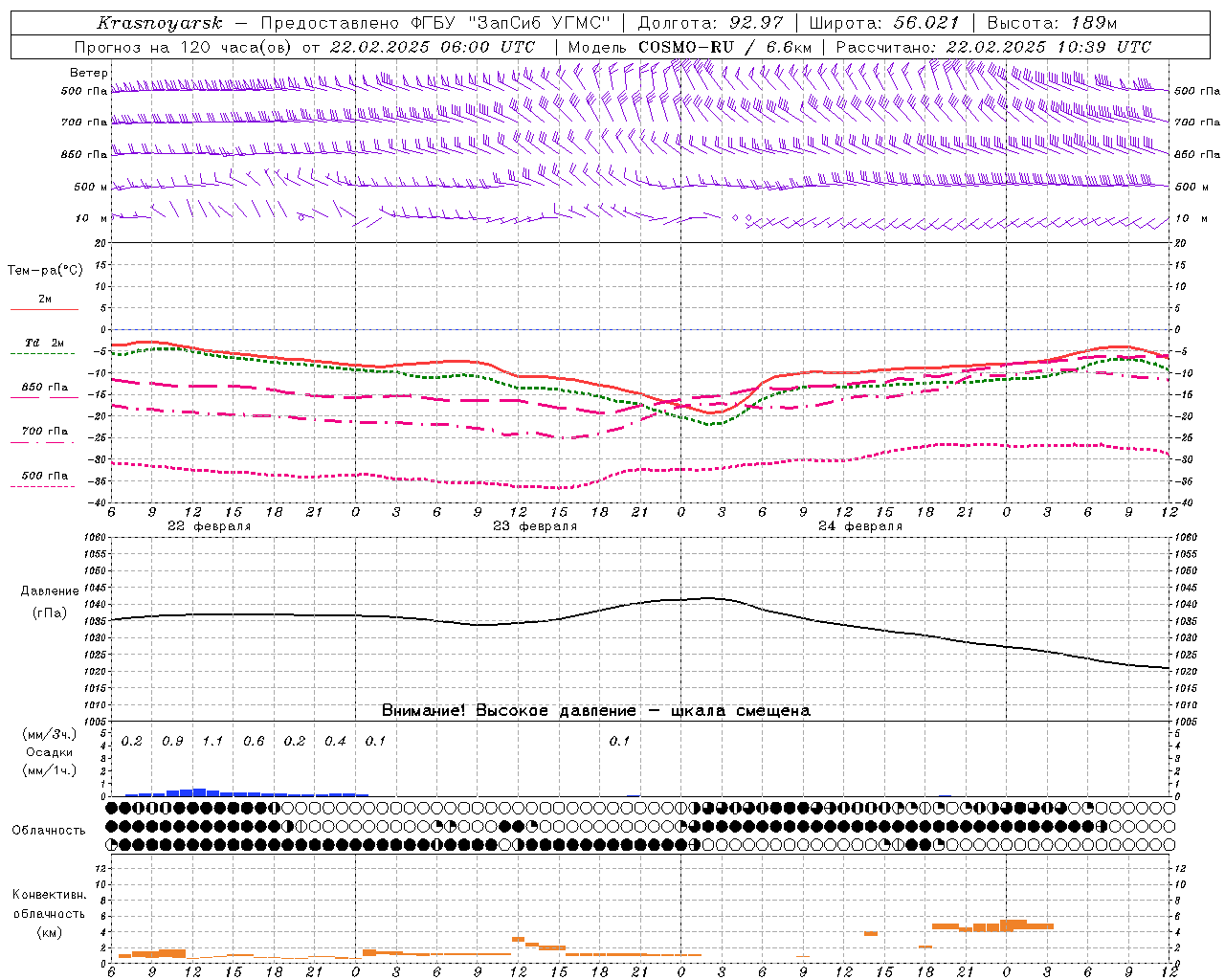Click the '850 гПа' temperature legend entry
The width and height of the screenshot is (1225, 980).
coord(45,388)
